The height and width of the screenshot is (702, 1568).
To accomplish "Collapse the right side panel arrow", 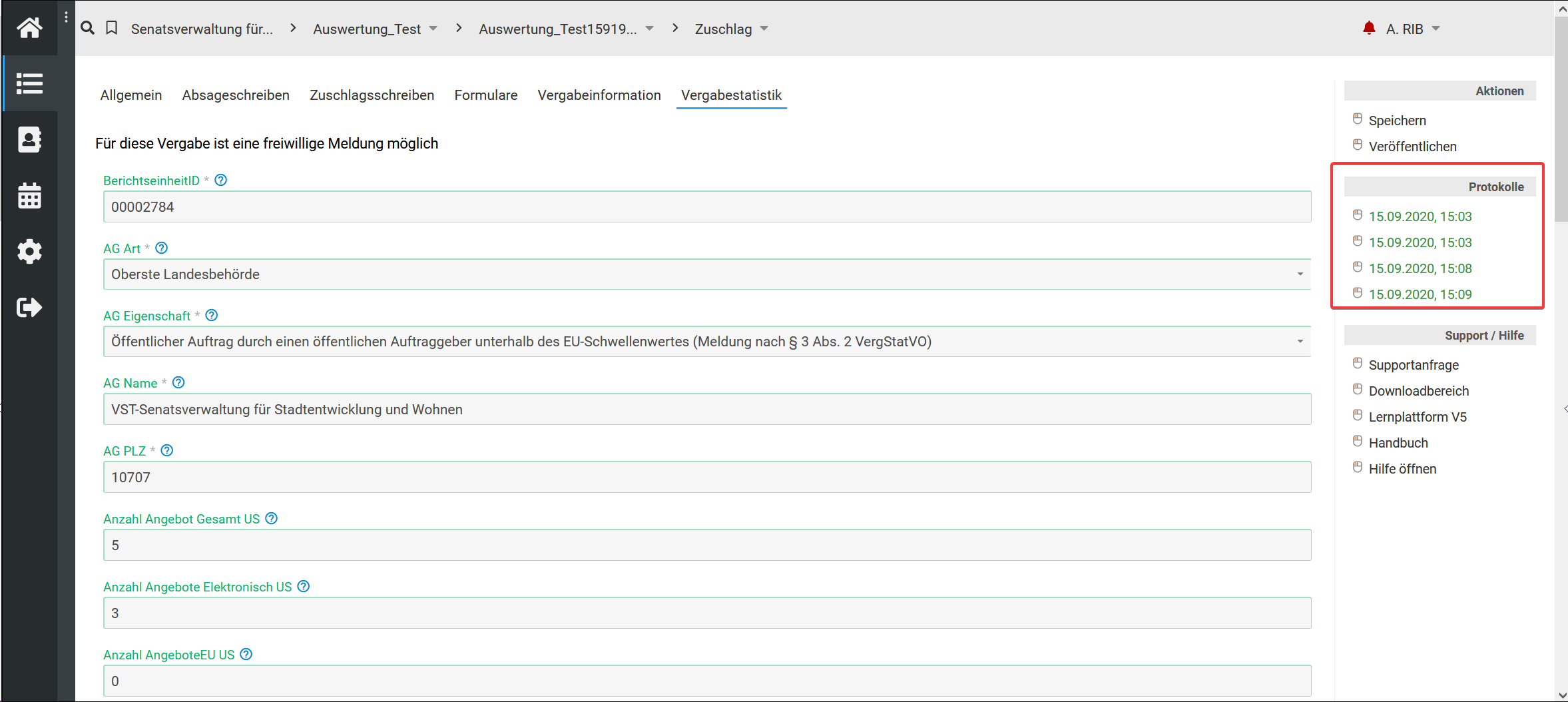I will click(1565, 408).
